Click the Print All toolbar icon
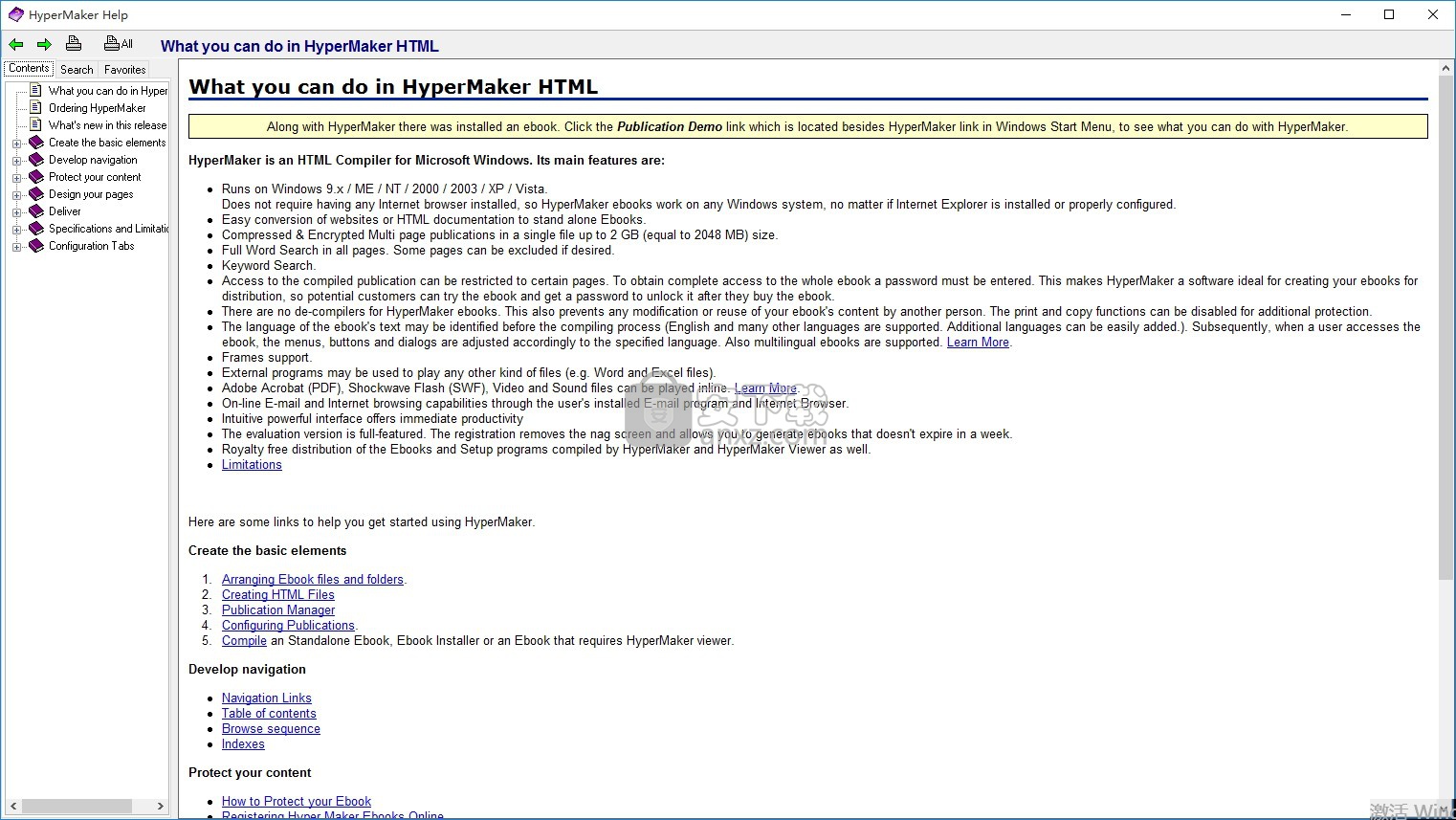 tap(119, 43)
